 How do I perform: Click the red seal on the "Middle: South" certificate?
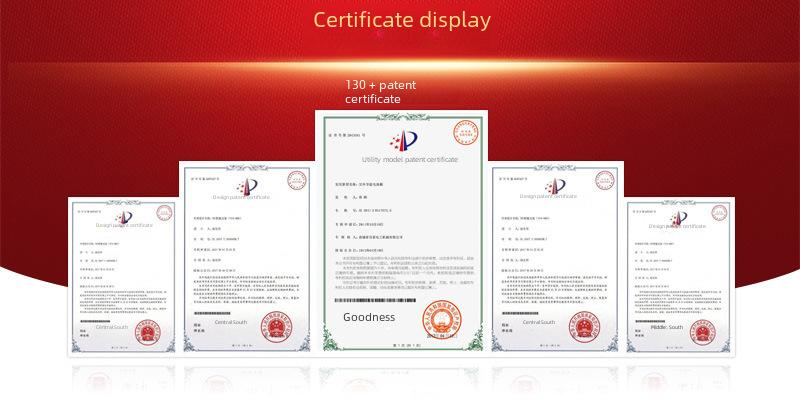pos(703,332)
